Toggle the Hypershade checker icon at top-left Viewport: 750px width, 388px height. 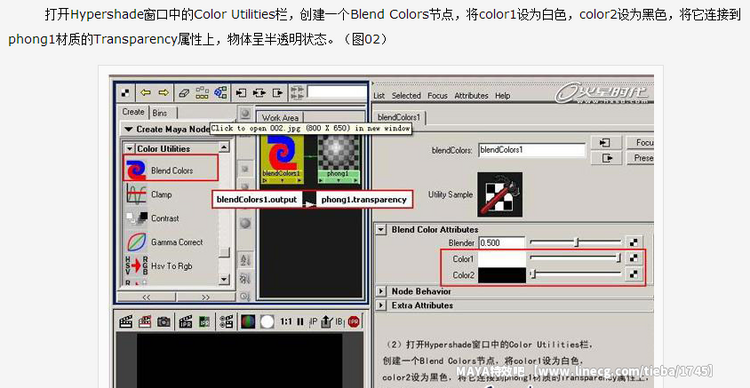coord(125,92)
